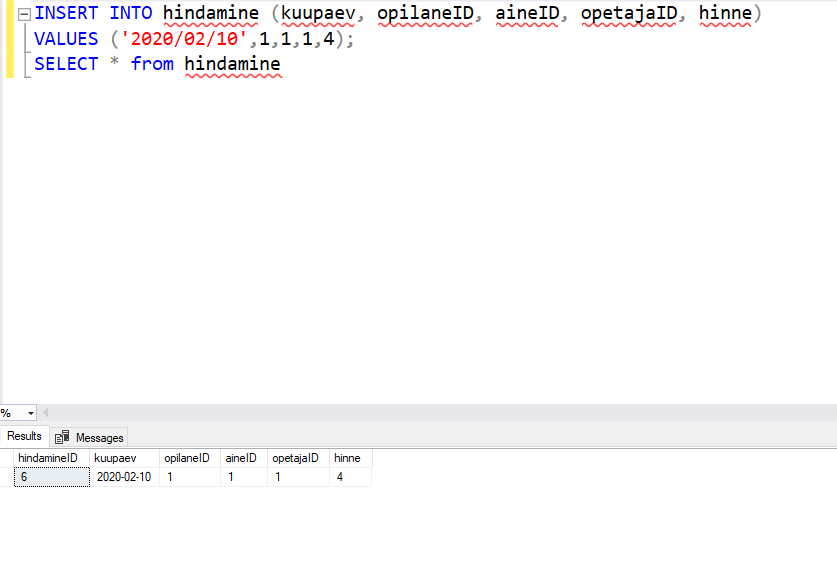Select the hinne column header
The width and height of the screenshot is (837, 564).
click(350, 458)
